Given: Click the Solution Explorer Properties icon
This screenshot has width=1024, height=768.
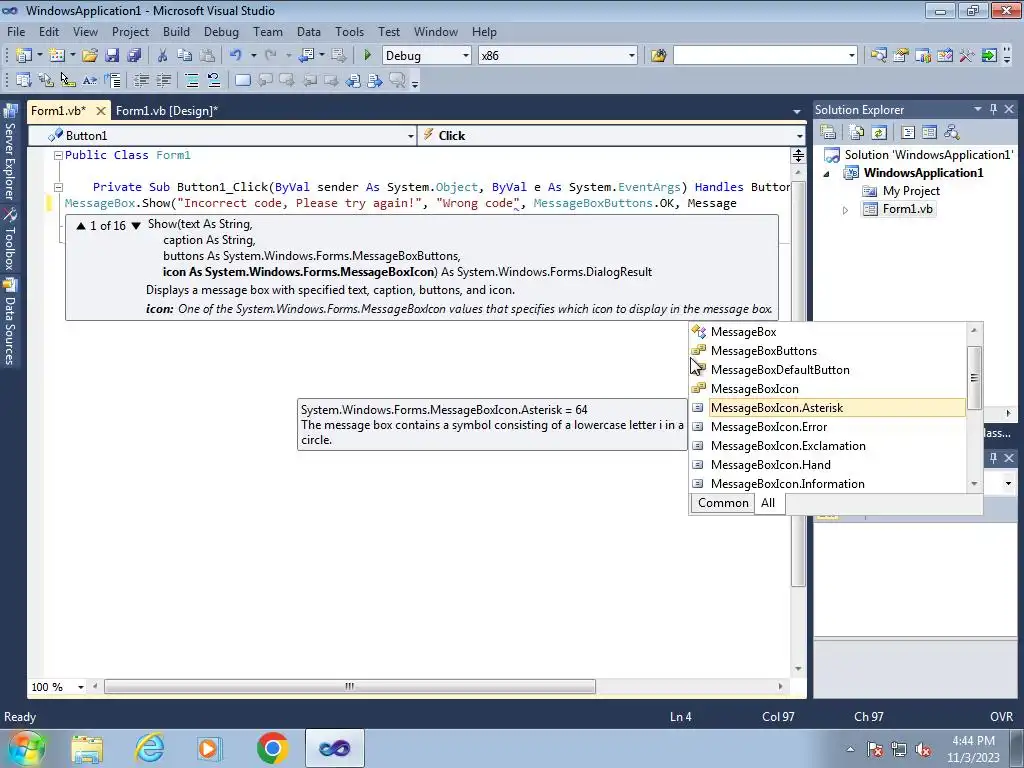Looking at the screenshot, I should coord(828,133).
